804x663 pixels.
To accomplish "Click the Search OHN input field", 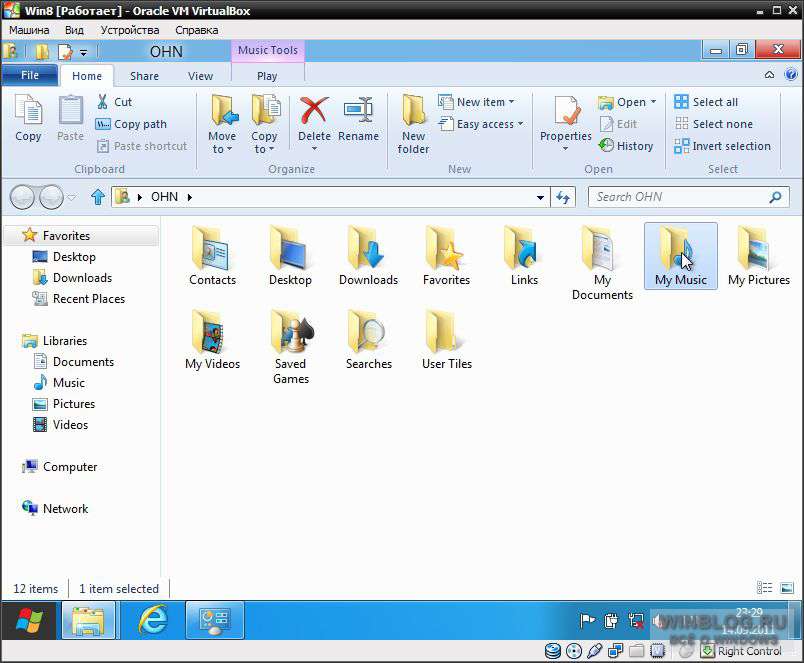I will coord(688,197).
